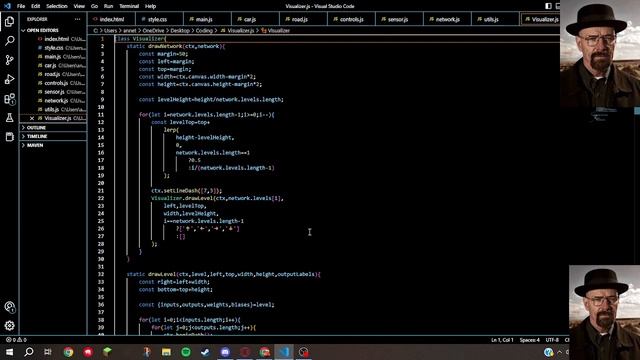
Task: Open the Explorer more actions ellipsis
Action: (78, 19)
